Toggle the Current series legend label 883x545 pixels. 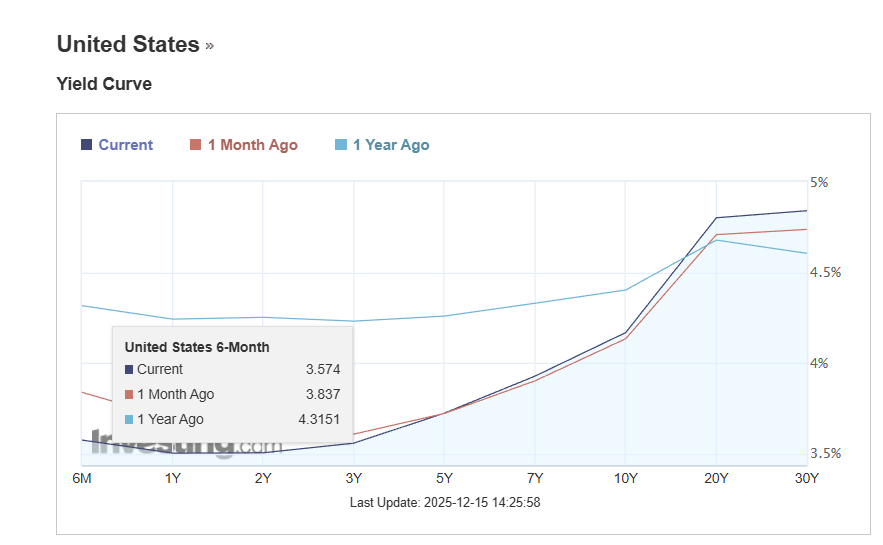[x=125, y=145]
